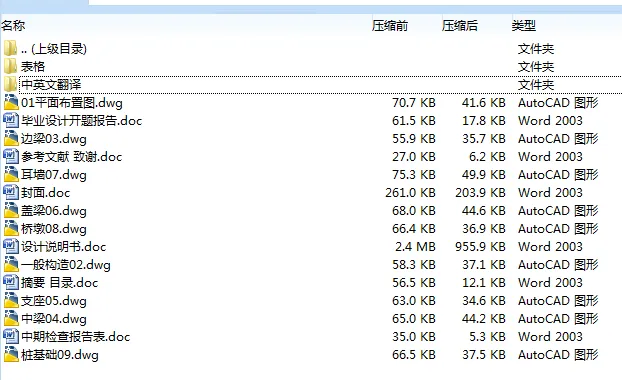Click the 5.3 KB compressed size
Image resolution: width=622 pixels, height=380 pixels.
[488, 337]
